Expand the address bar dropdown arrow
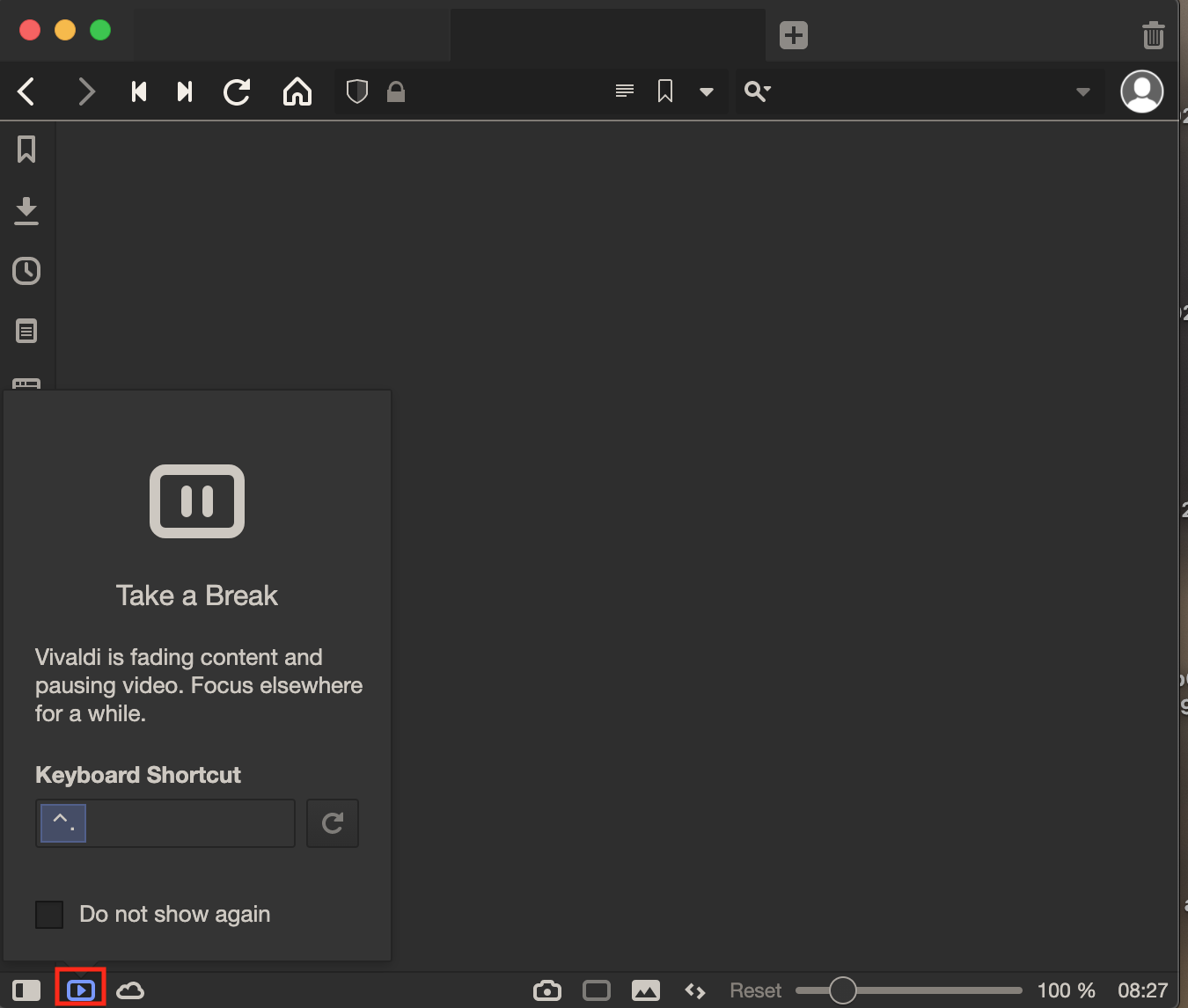The image size is (1188, 1008). click(x=707, y=91)
